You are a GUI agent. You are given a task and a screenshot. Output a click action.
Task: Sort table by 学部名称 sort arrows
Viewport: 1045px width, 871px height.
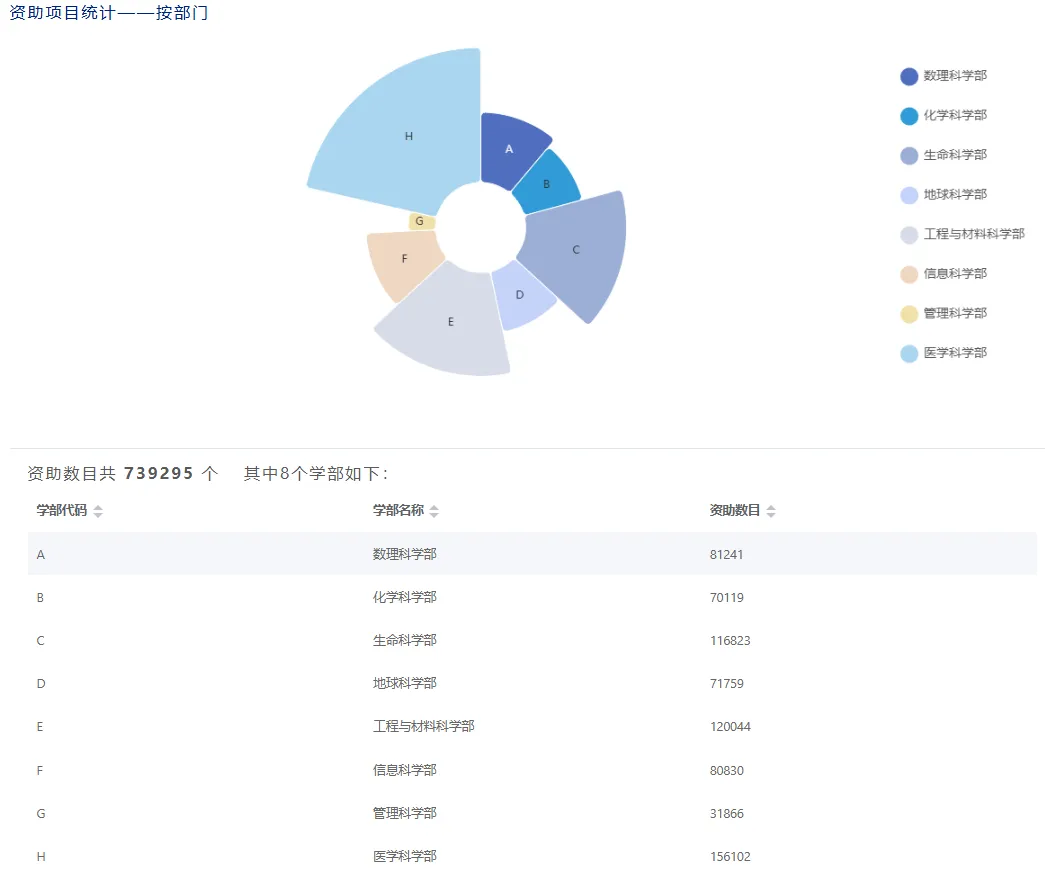pos(434,511)
